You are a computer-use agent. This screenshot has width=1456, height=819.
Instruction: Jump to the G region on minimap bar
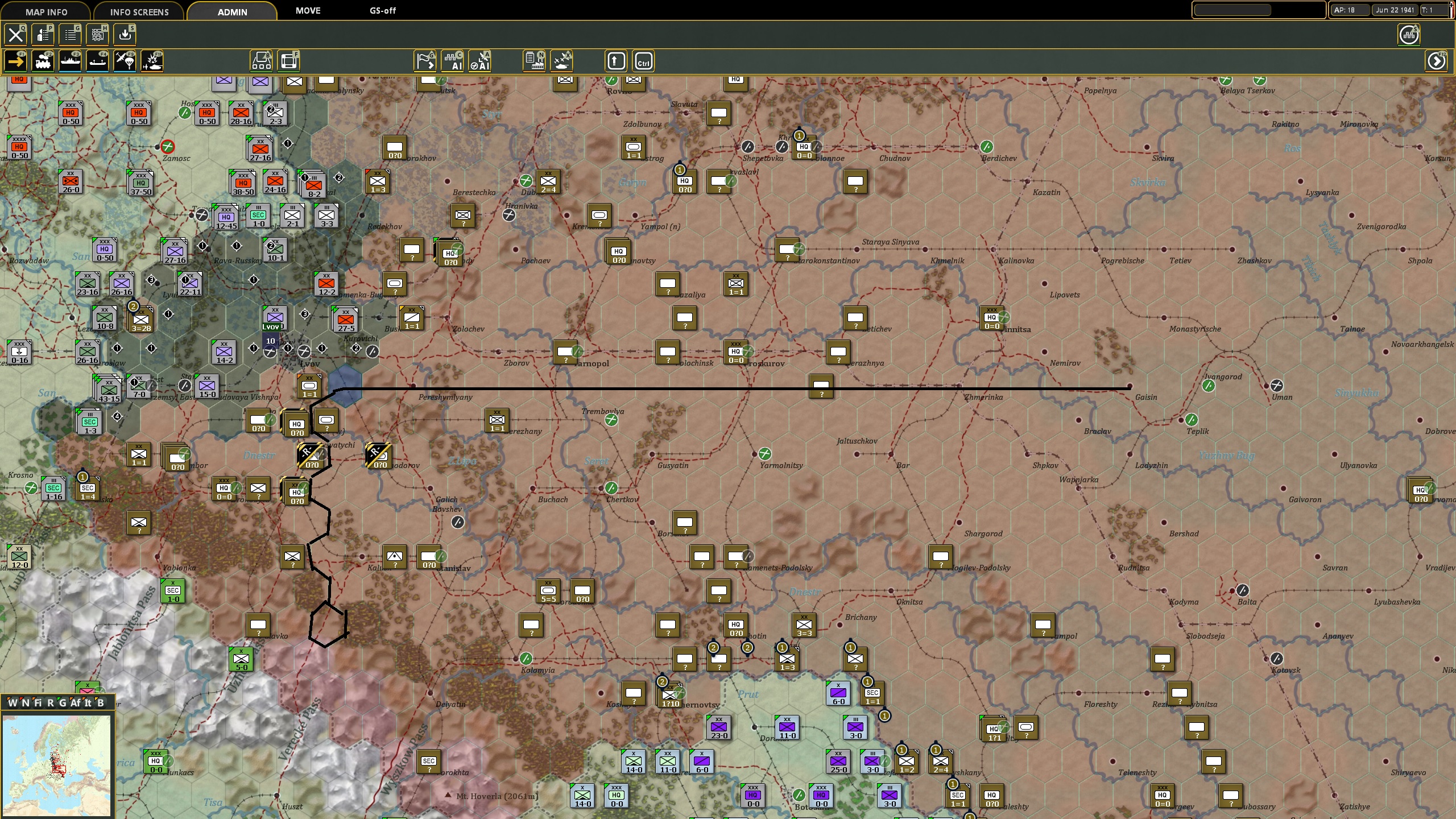(x=63, y=702)
